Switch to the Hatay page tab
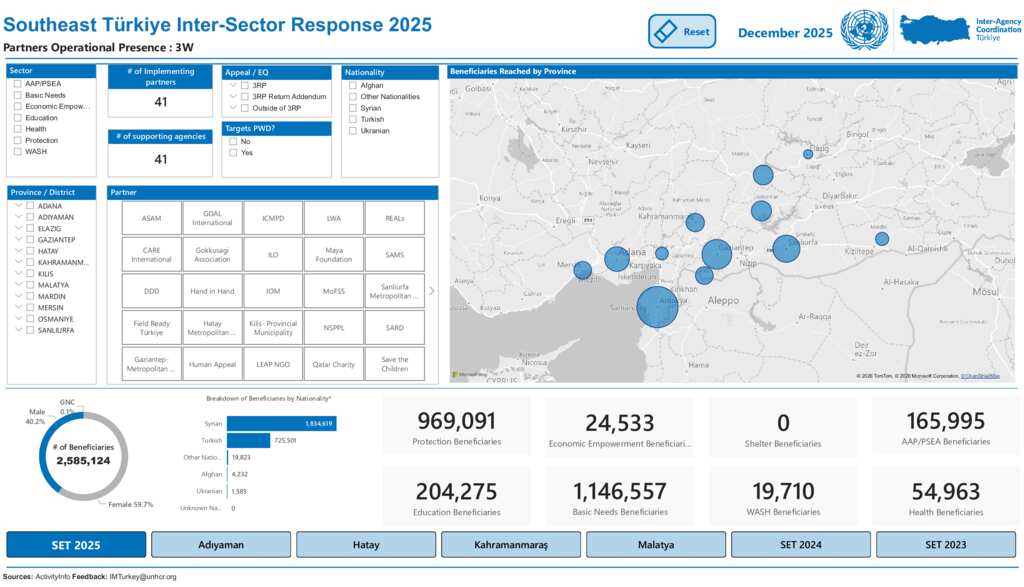1024x587 pixels. tap(366, 545)
